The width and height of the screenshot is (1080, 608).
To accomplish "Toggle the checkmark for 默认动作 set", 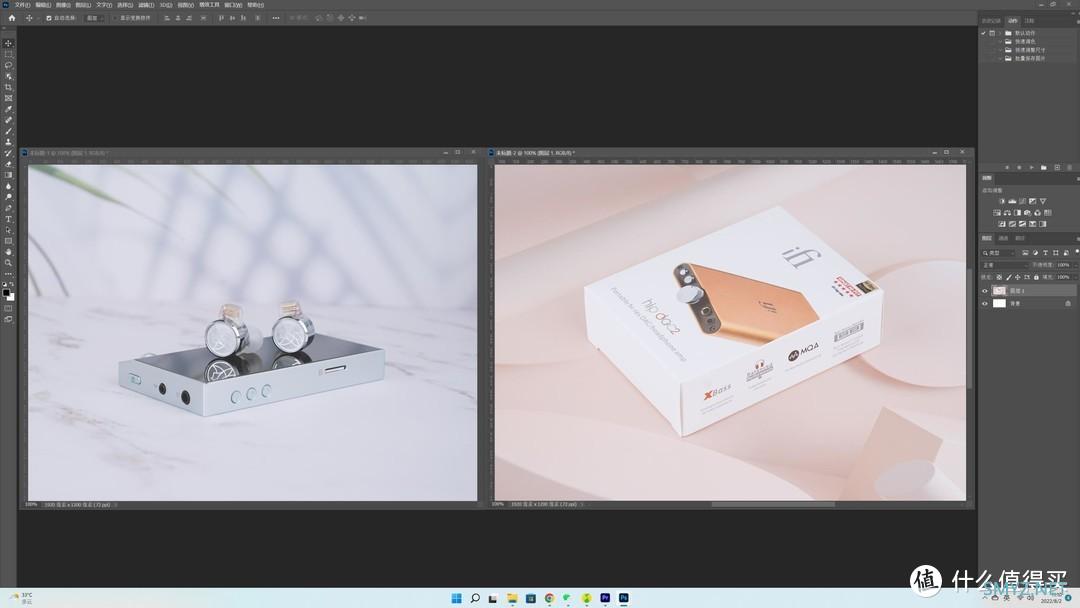I will [984, 33].
